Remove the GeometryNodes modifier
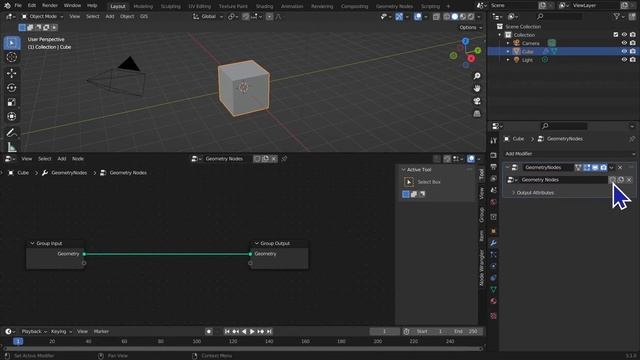 tap(620, 167)
